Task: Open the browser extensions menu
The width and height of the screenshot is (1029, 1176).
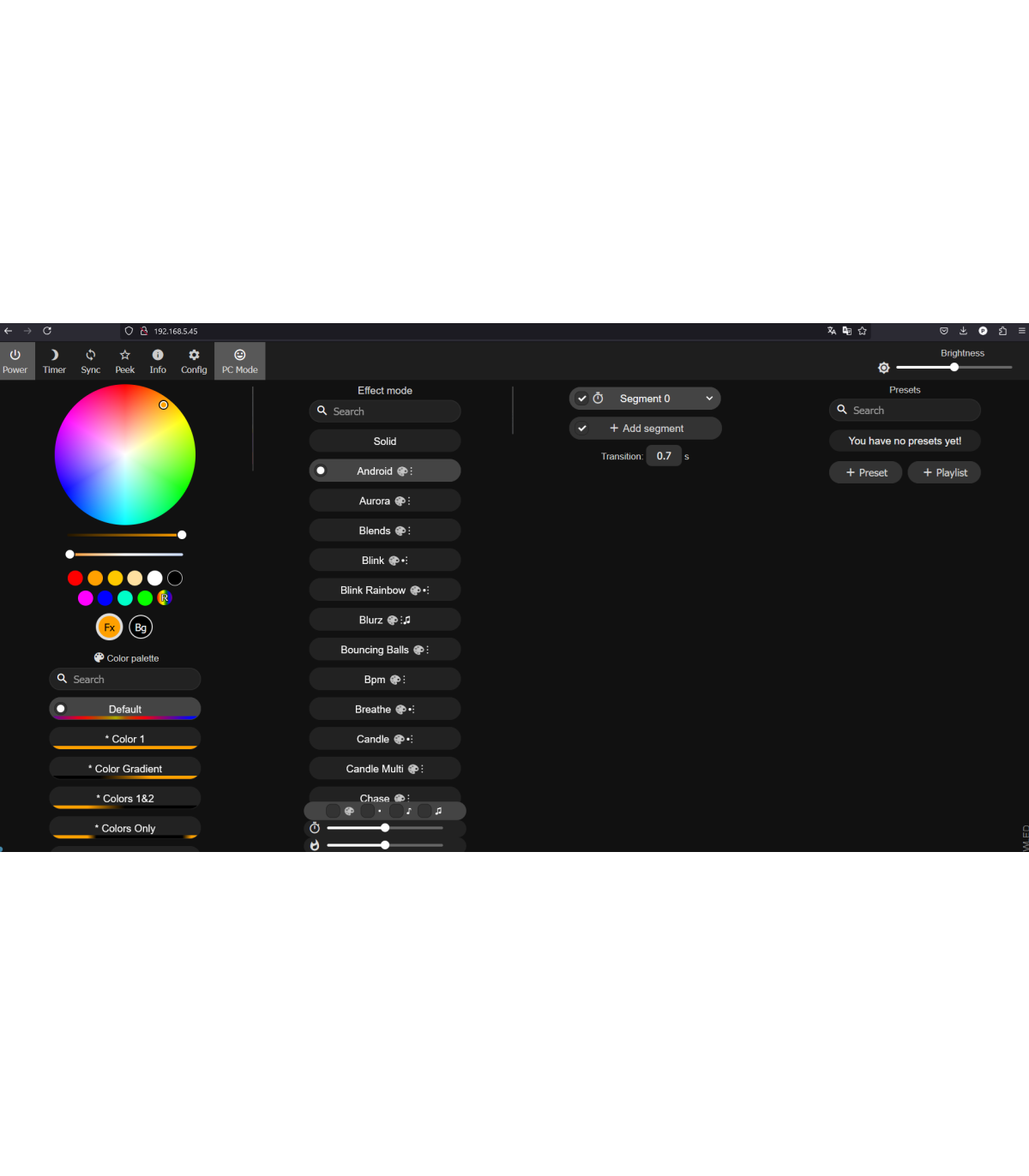Action: click(1002, 331)
